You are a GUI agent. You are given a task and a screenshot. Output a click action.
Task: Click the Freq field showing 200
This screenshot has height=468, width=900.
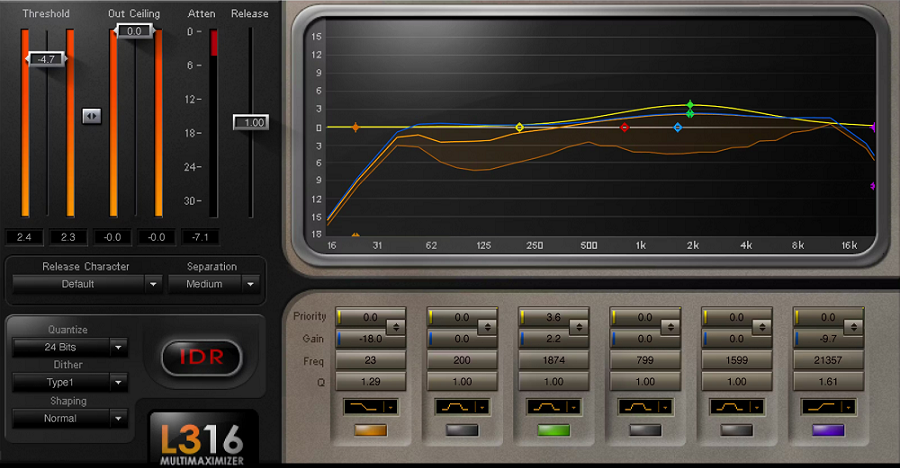click(462, 360)
